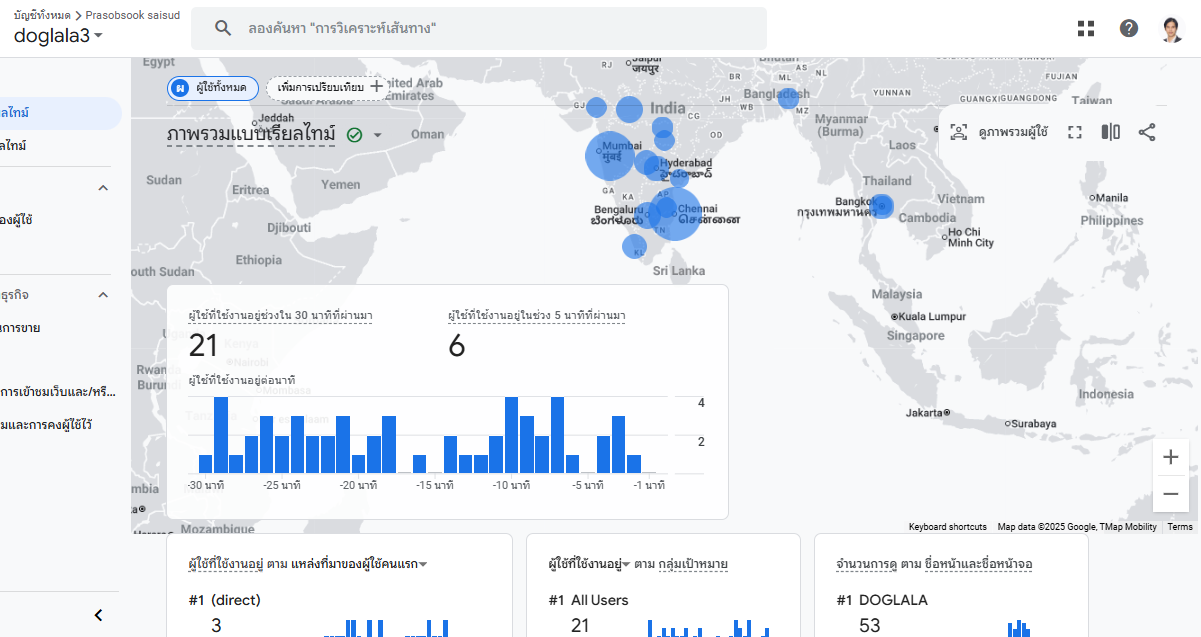Click the share report icon
The height and width of the screenshot is (637, 1201).
pos(1147,132)
